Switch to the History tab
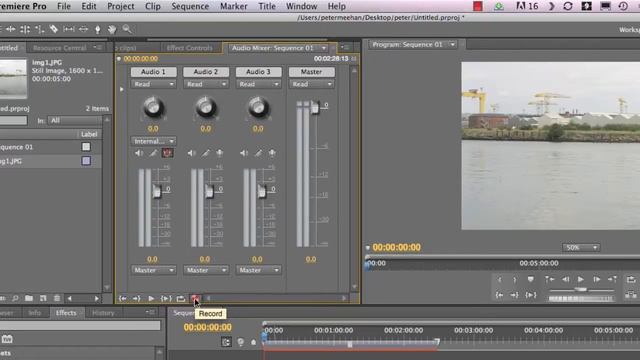 [103, 313]
